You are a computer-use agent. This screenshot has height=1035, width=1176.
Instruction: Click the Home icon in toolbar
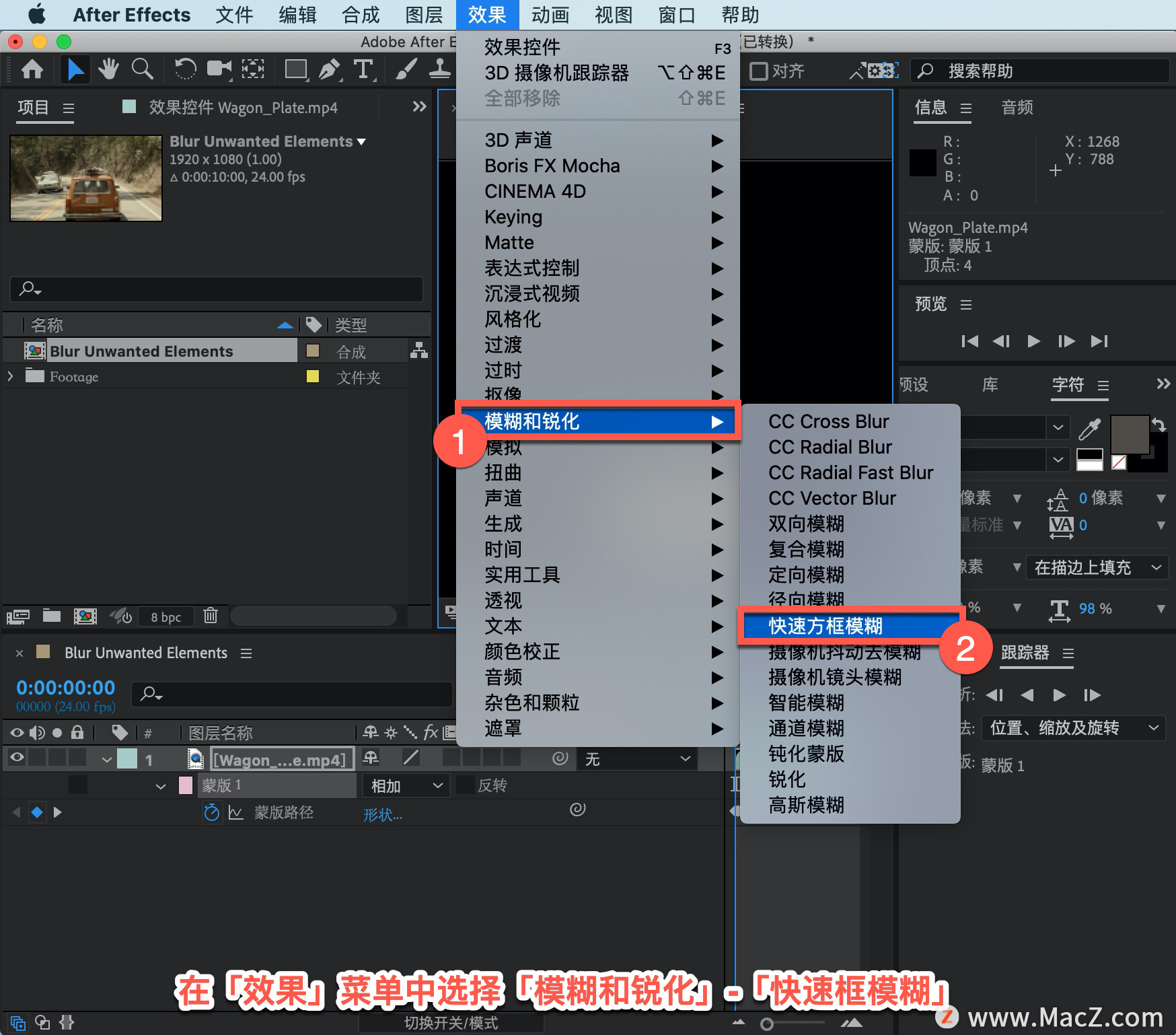coord(32,69)
